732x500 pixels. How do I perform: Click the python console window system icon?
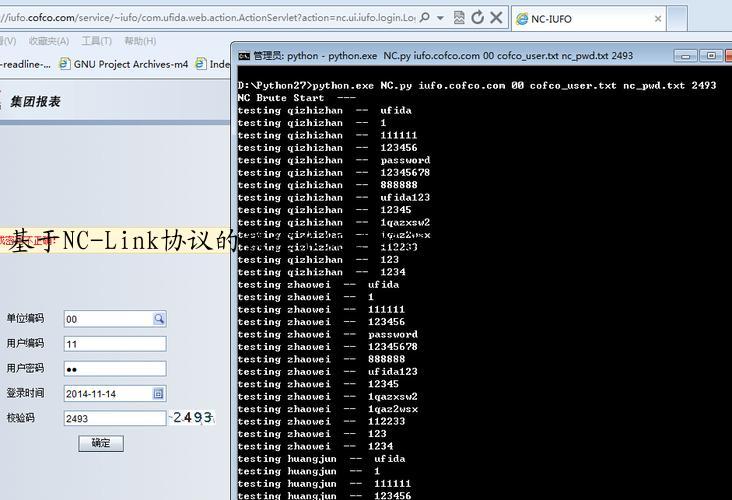point(244,56)
